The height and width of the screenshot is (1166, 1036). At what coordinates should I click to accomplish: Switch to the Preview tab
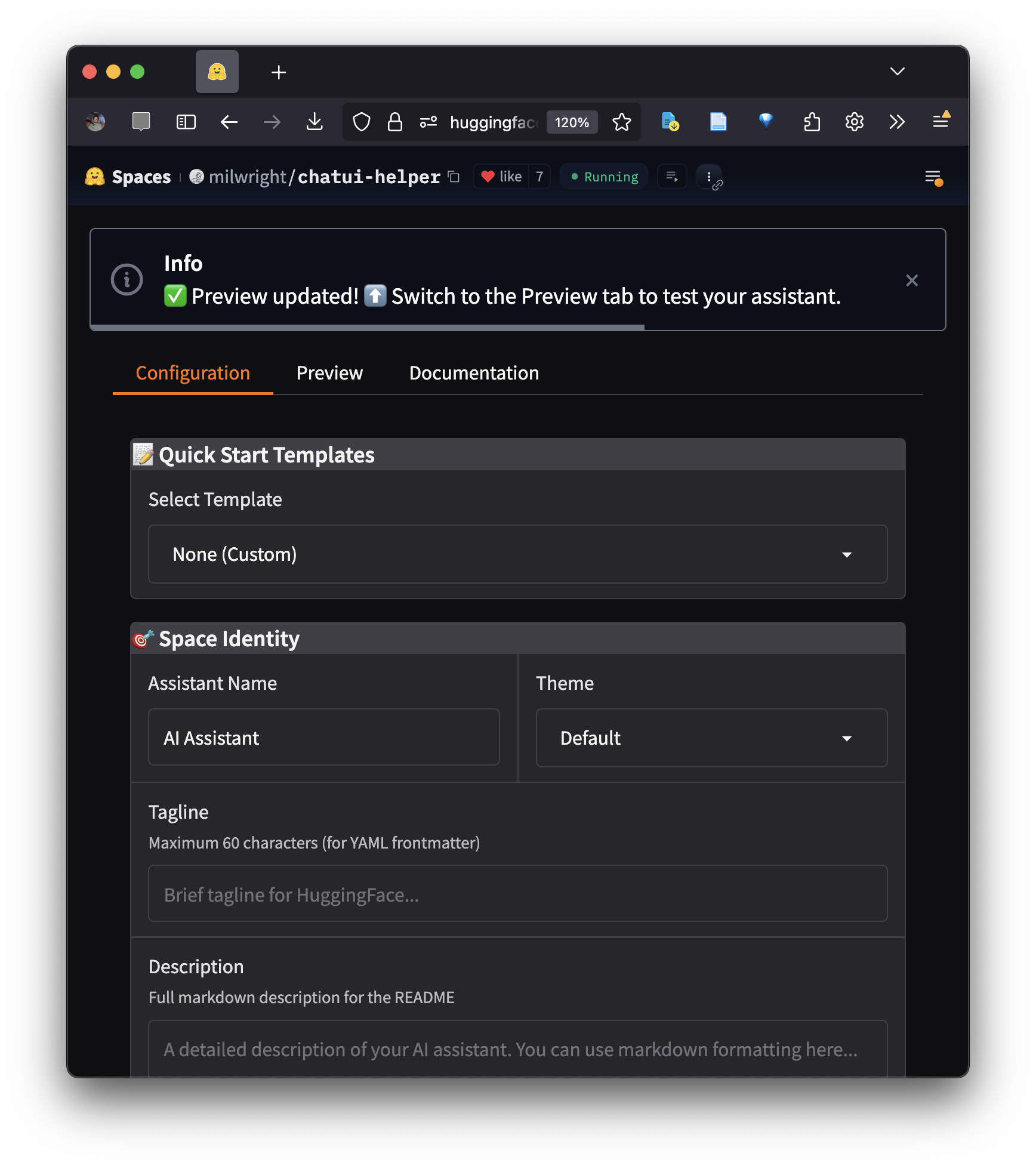point(329,373)
